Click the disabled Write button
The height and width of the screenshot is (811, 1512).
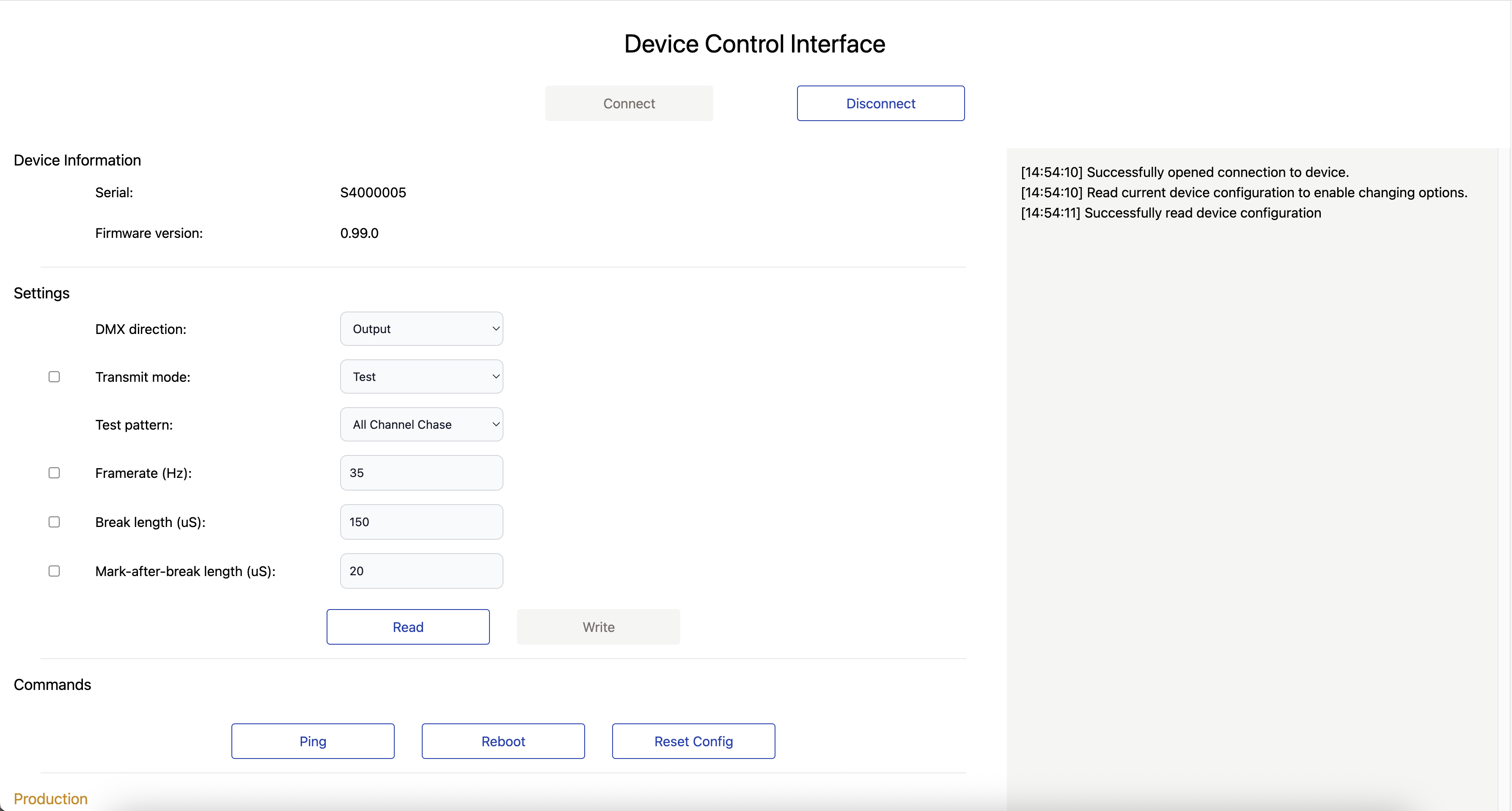[x=598, y=627]
